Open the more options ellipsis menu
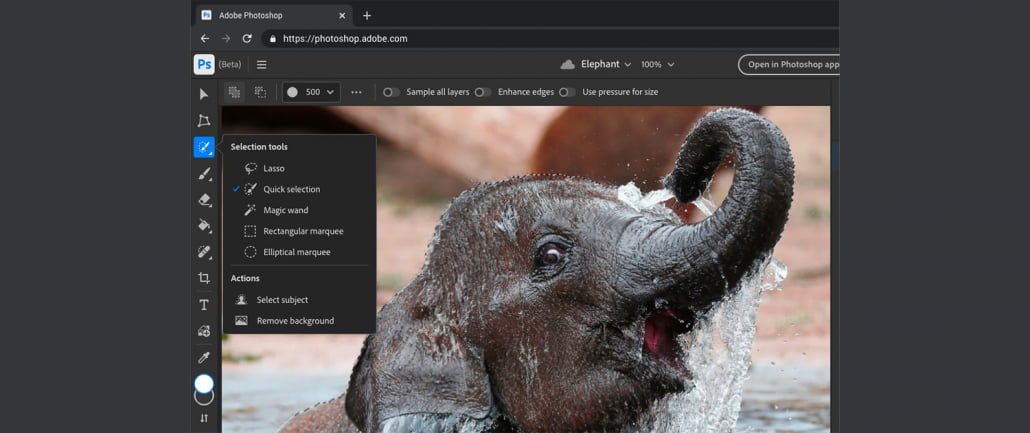Screen dimensions: 1030x433 (x=356, y=92)
